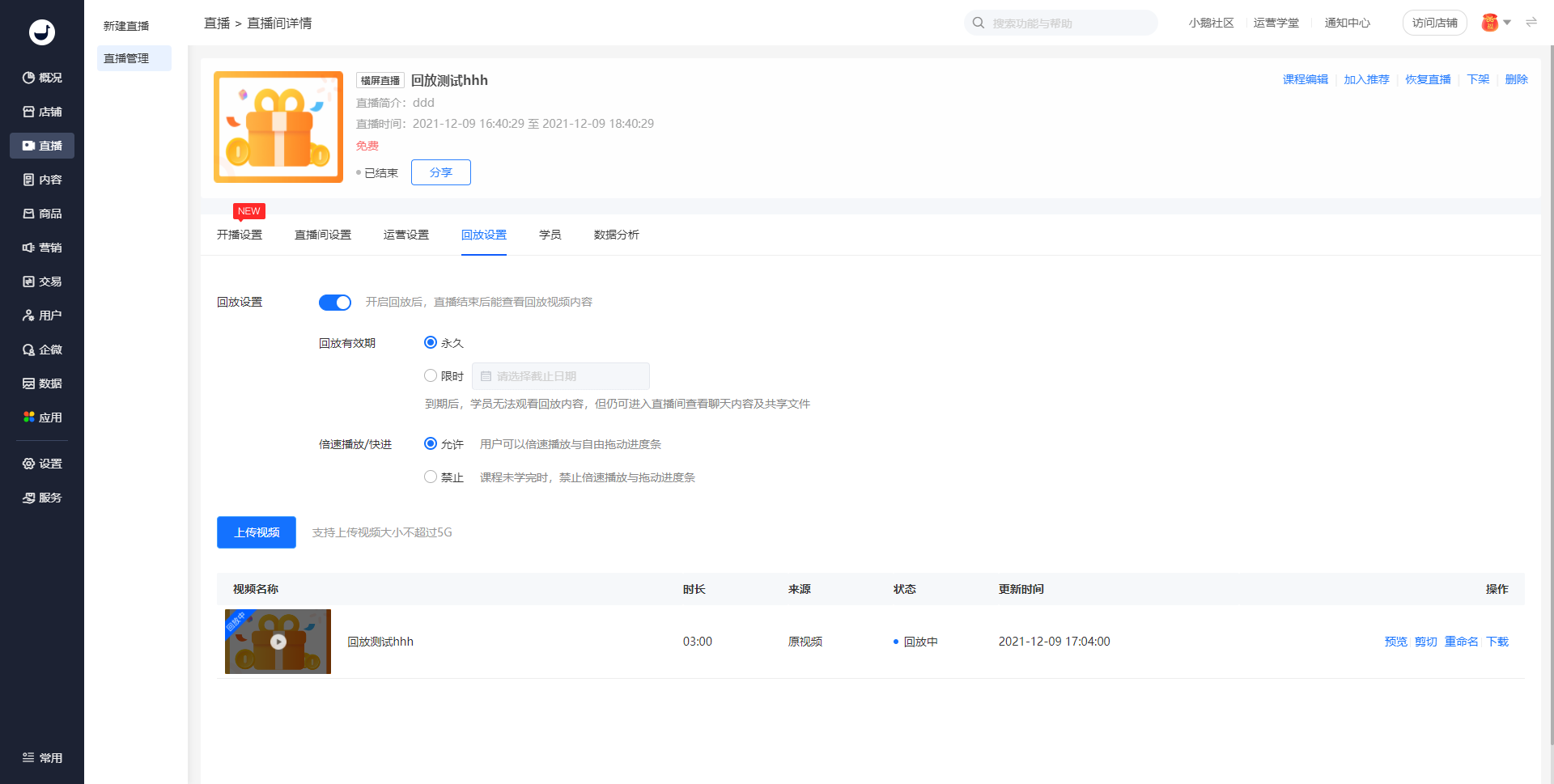Open the 商品 panel from the sidebar
1554x784 pixels.
pos(42,214)
